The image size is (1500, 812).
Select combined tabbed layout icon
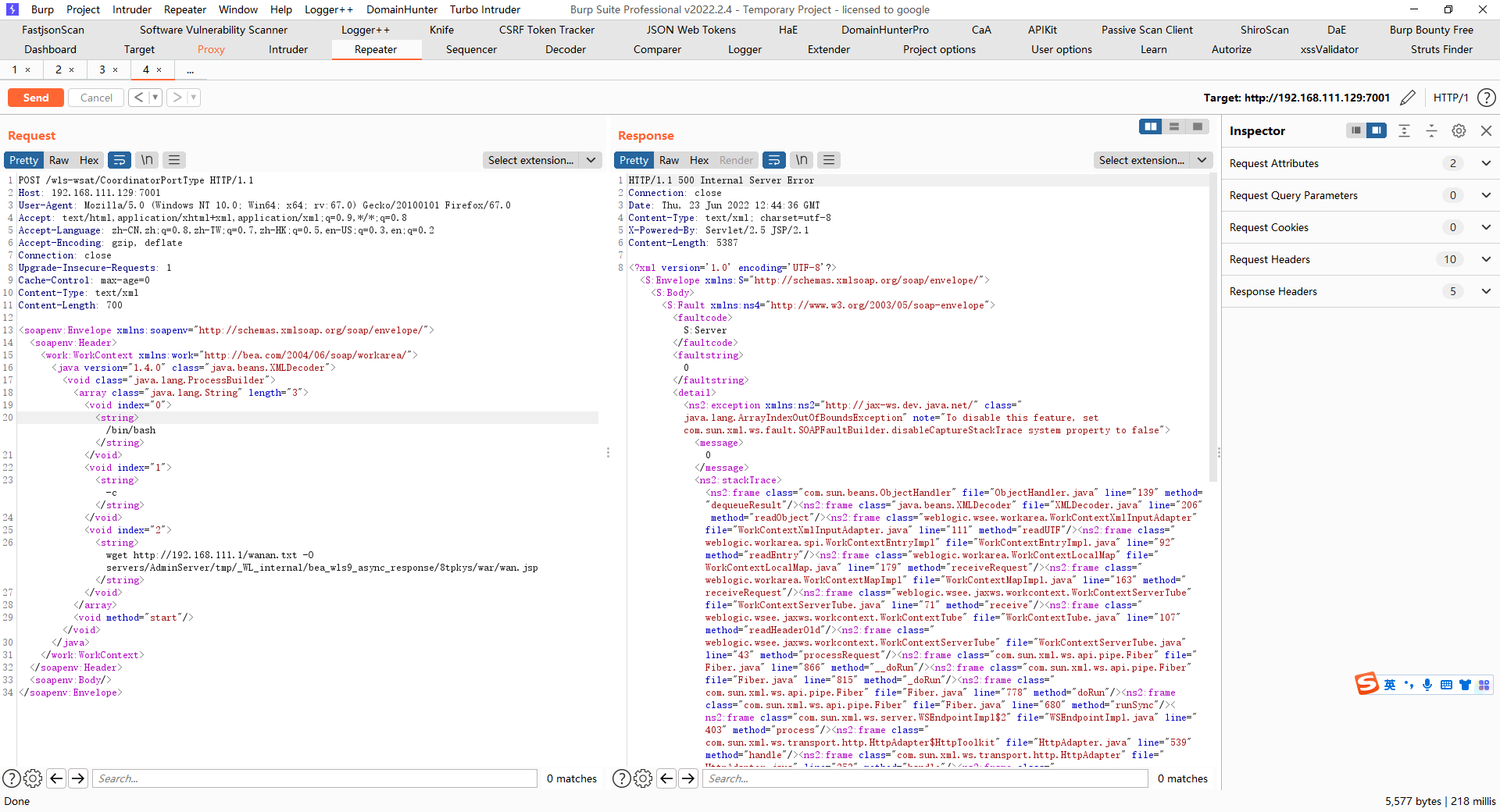(x=1198, y=126)
